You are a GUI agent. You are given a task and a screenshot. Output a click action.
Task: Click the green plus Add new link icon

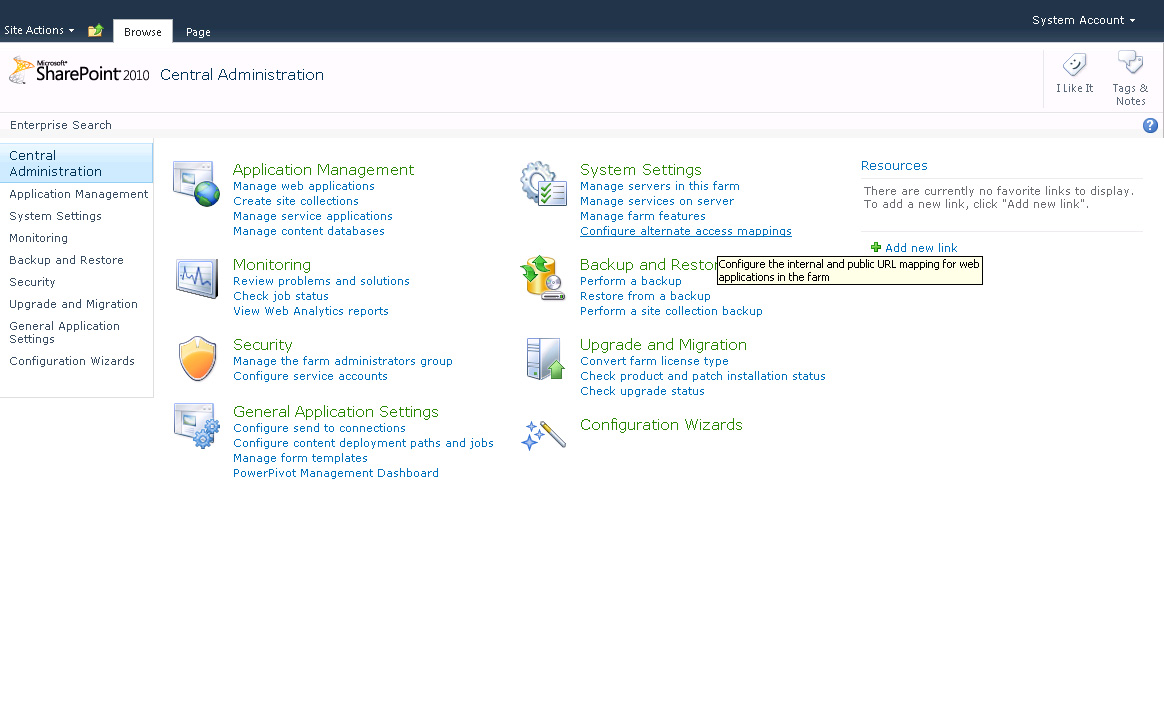[876, 247]
